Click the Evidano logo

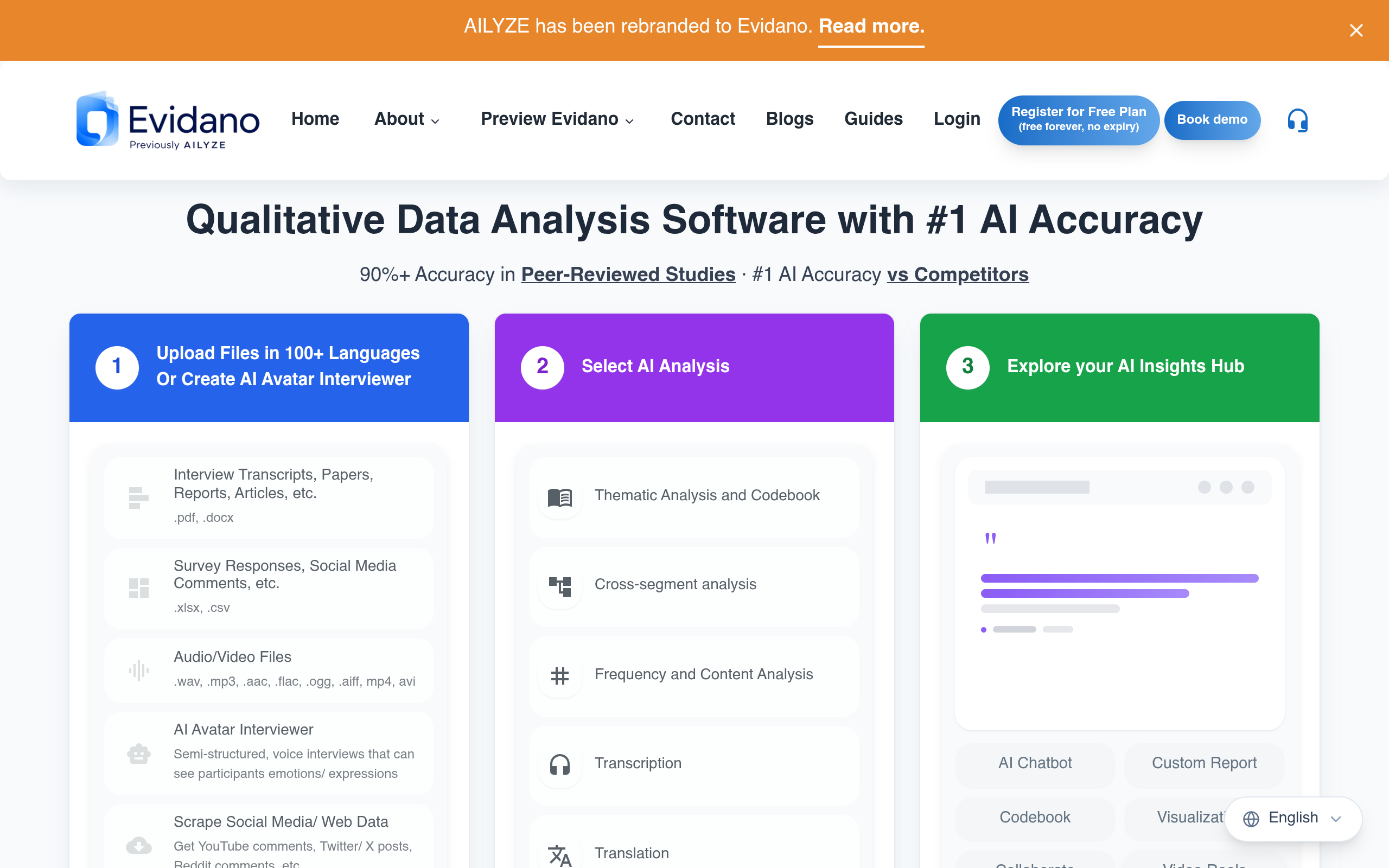coord(168,120)
